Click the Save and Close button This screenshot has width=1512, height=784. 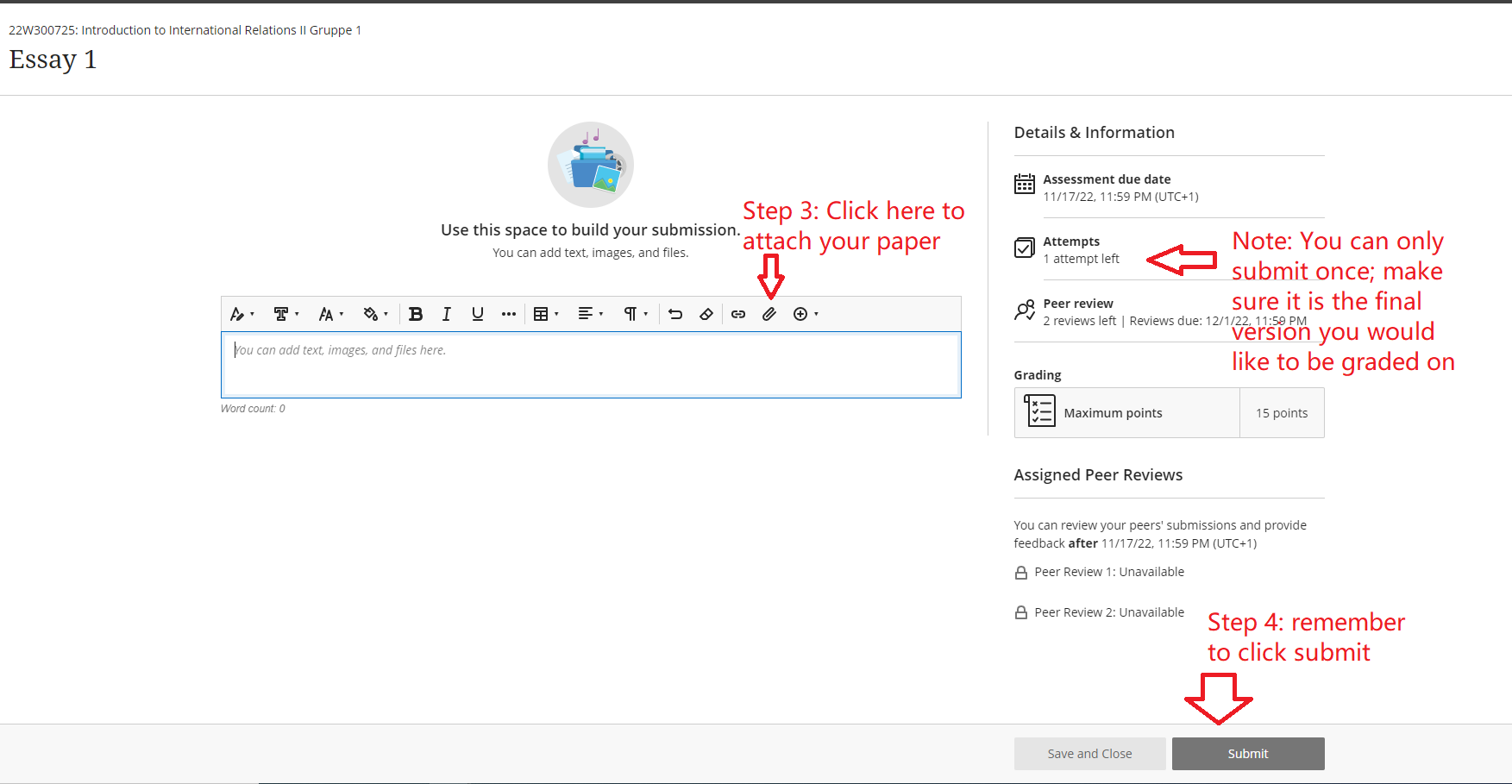click(1090, 754)
